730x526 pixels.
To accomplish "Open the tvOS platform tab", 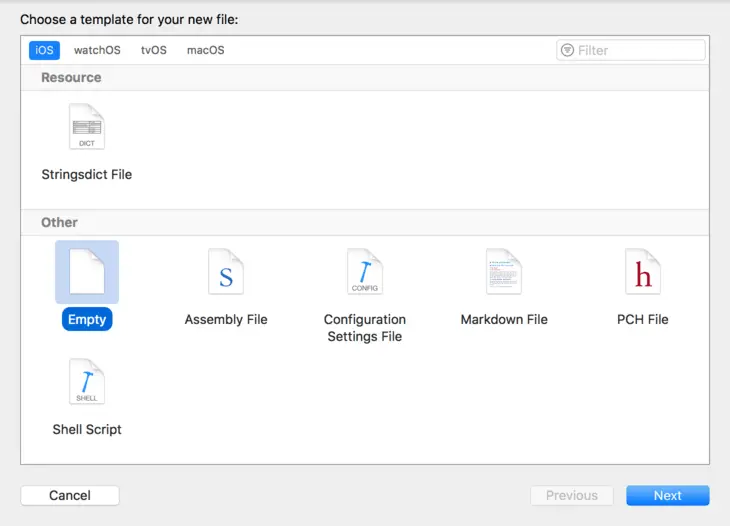I will 154,50.
